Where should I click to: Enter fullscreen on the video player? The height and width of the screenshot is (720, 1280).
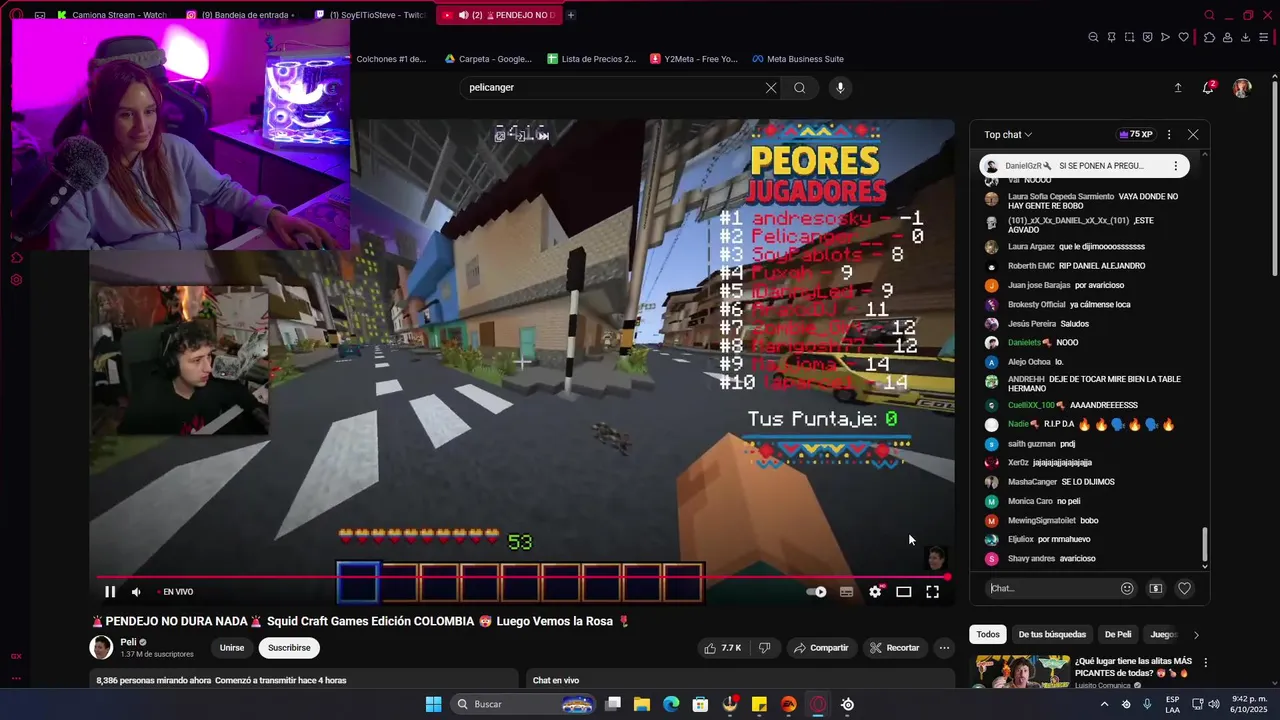pos(932,592)
